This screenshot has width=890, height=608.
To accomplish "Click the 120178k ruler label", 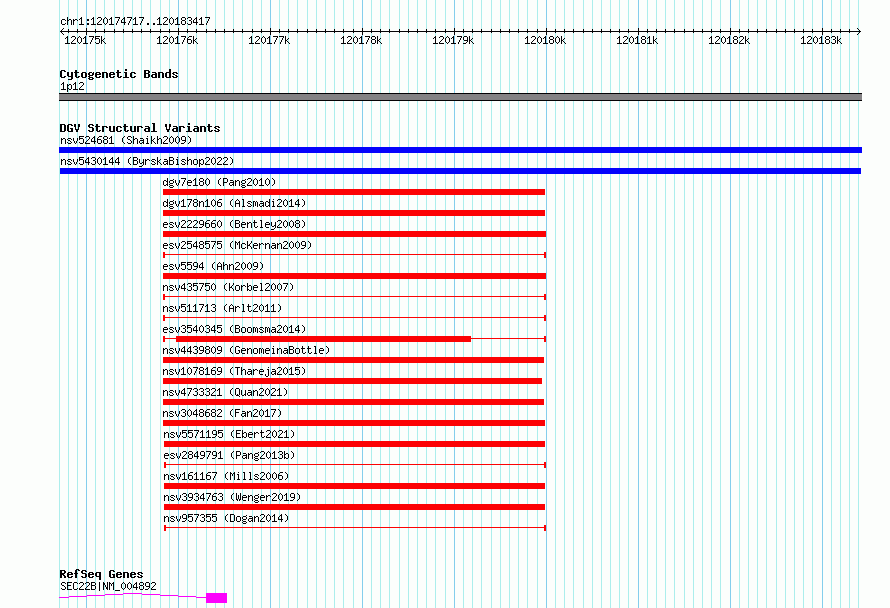I will coord(361,40).
